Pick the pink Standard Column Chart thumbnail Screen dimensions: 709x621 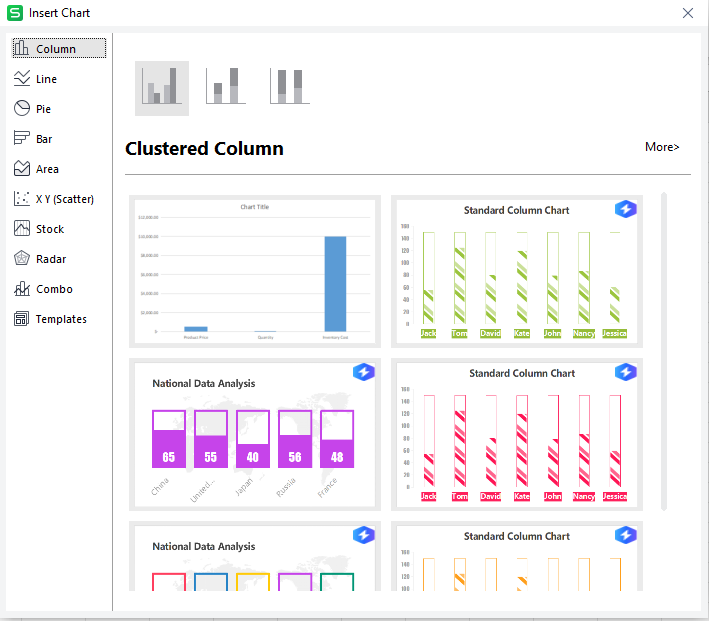[517, 434]
